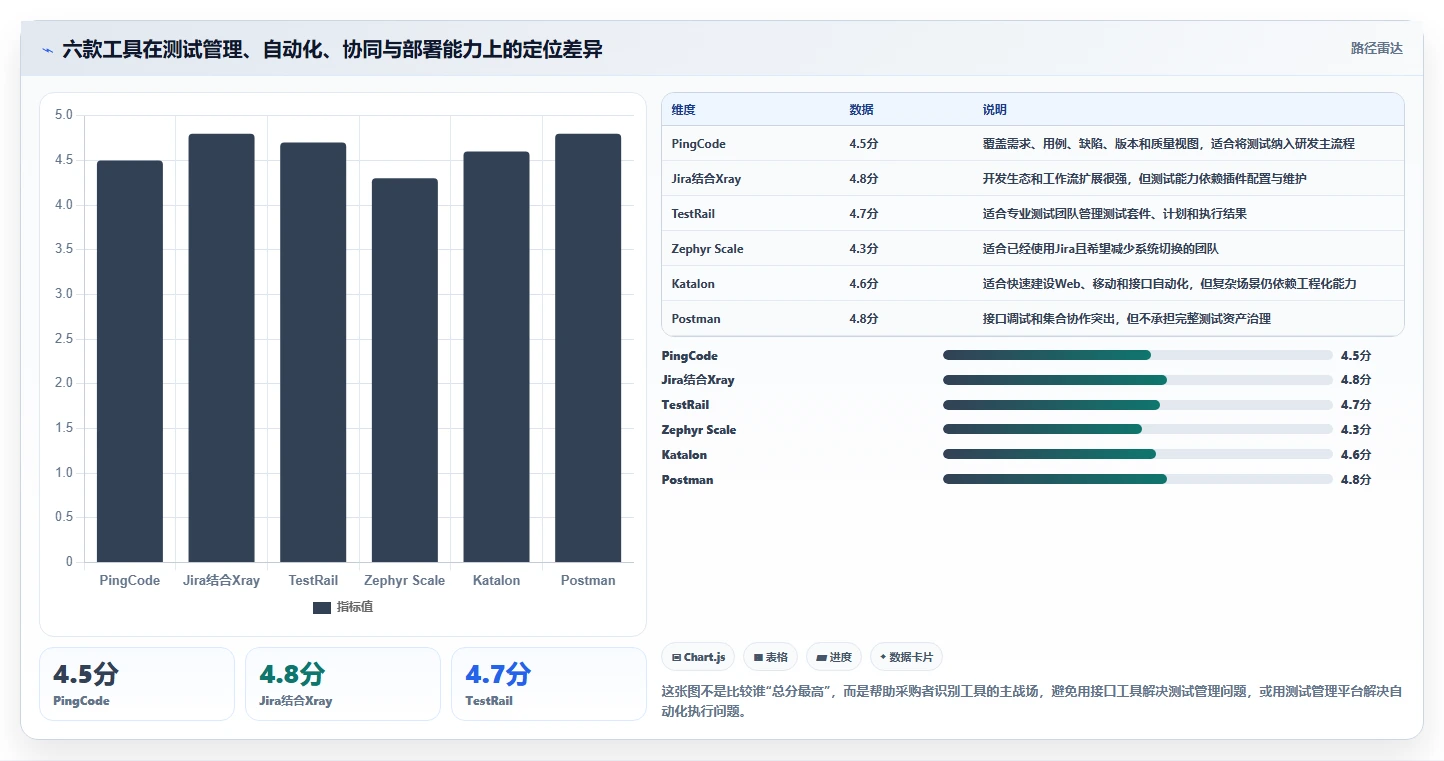Click the Zephyr Scale x-axis label
This screenshot has height=761, width=1444.
pos(405,580)
